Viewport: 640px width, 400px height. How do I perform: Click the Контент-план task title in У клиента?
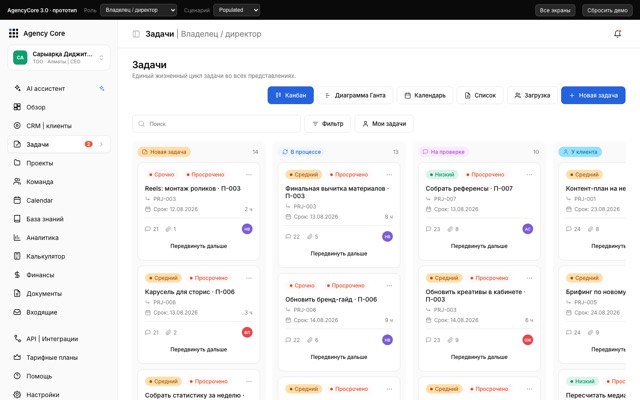[596, 189]
